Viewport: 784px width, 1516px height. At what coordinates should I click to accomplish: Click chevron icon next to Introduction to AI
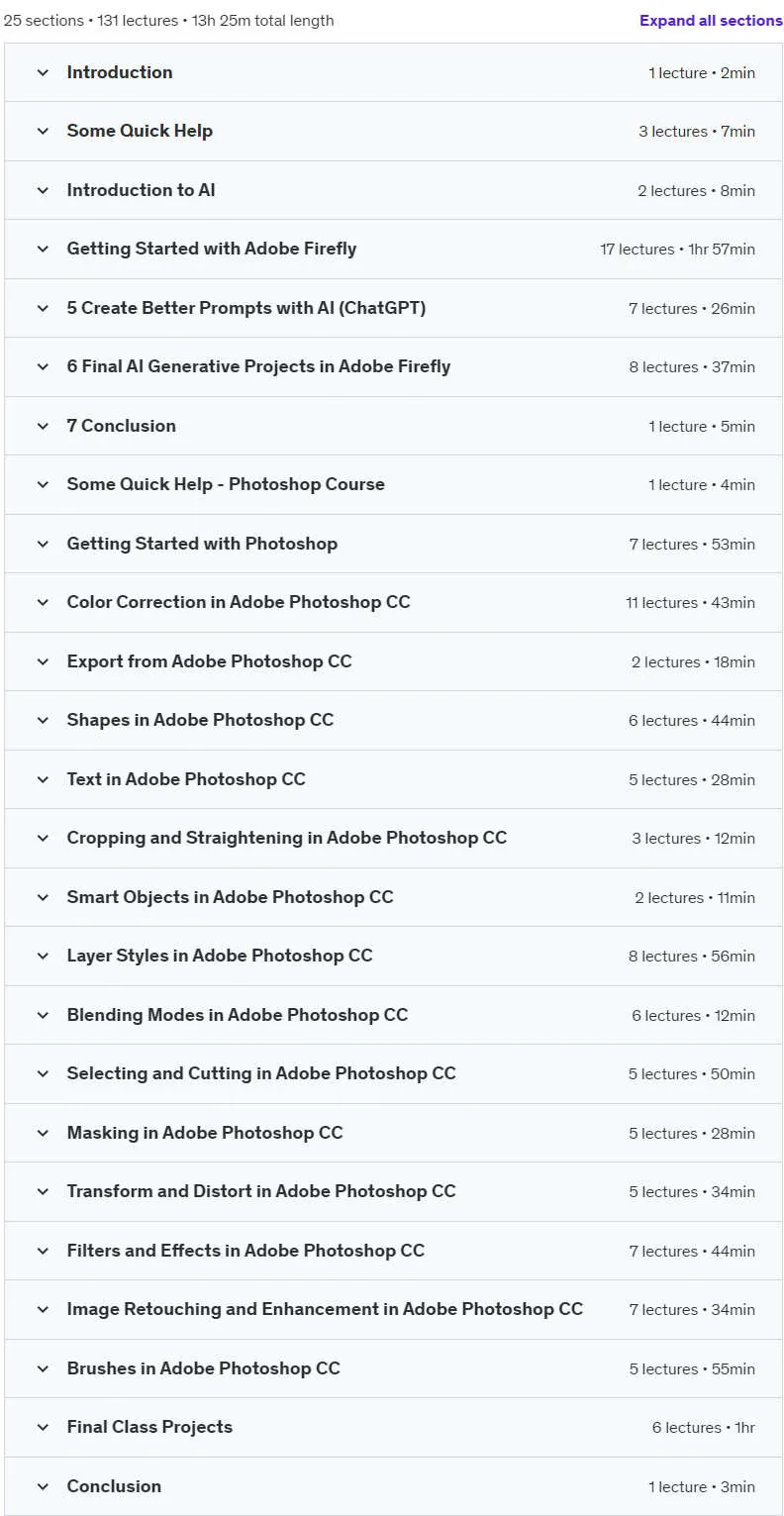43,190
